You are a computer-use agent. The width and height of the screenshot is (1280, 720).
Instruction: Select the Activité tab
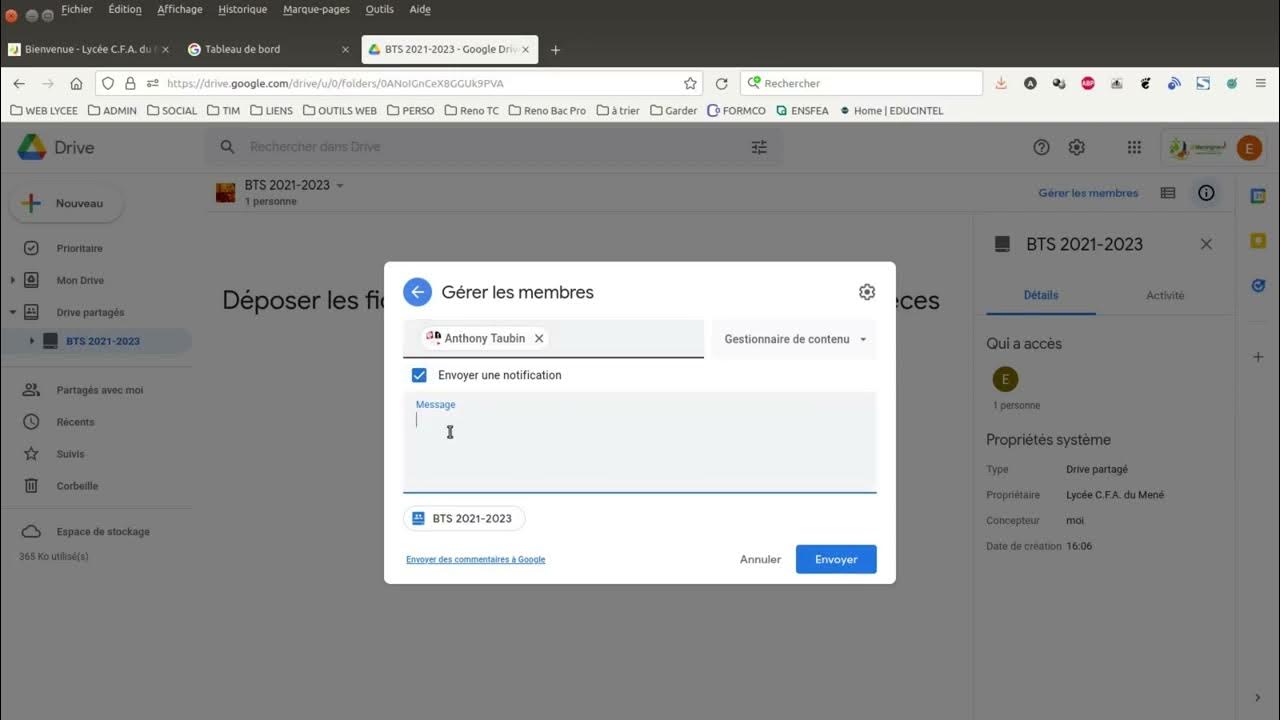pyautogui.click(x=1165, y=295)
